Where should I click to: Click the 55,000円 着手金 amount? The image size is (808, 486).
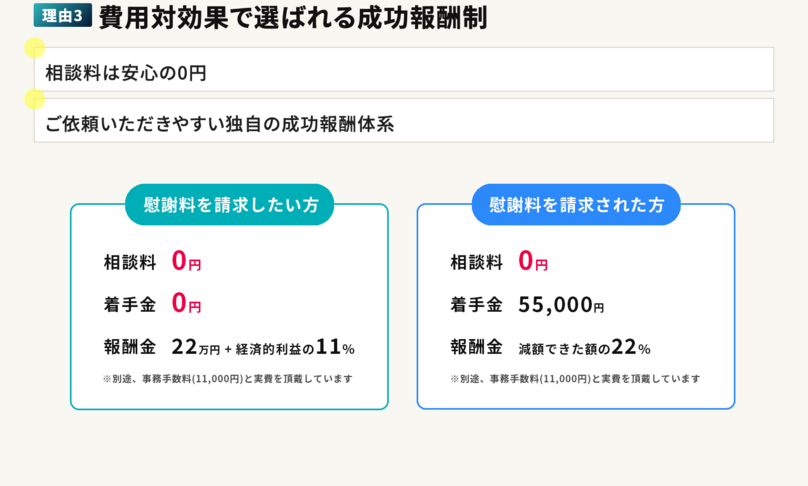tap(561, 306)
